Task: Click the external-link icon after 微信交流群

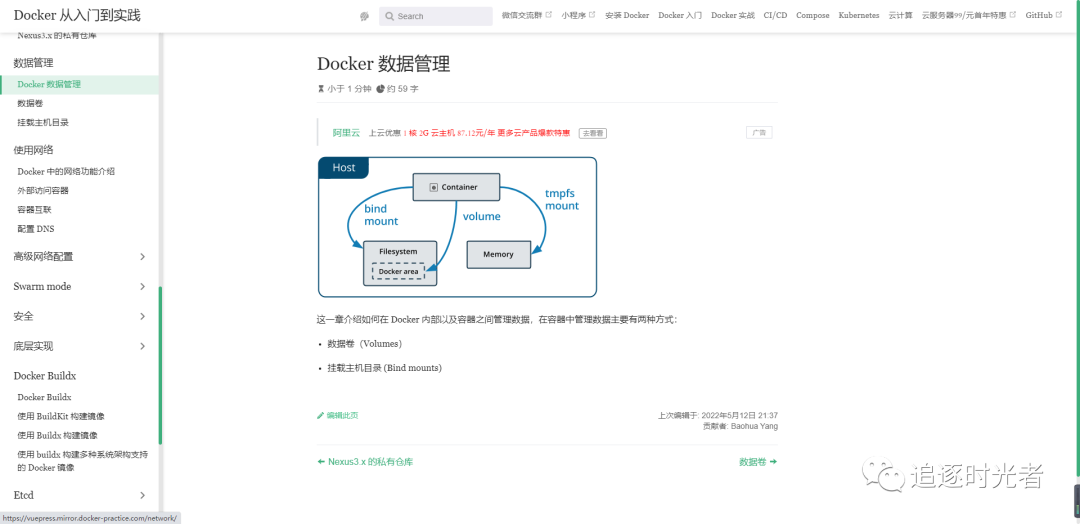Action: pos(549,14)
